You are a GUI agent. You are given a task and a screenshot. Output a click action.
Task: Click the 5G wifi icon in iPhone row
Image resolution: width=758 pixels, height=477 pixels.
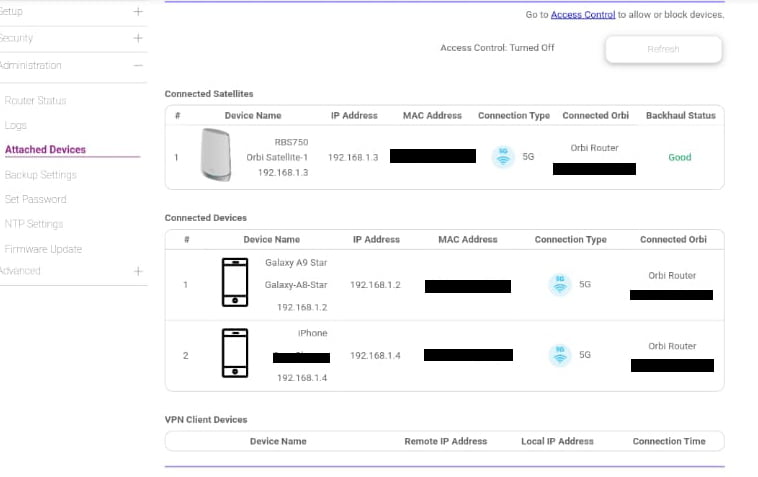[x=560, y=355]
